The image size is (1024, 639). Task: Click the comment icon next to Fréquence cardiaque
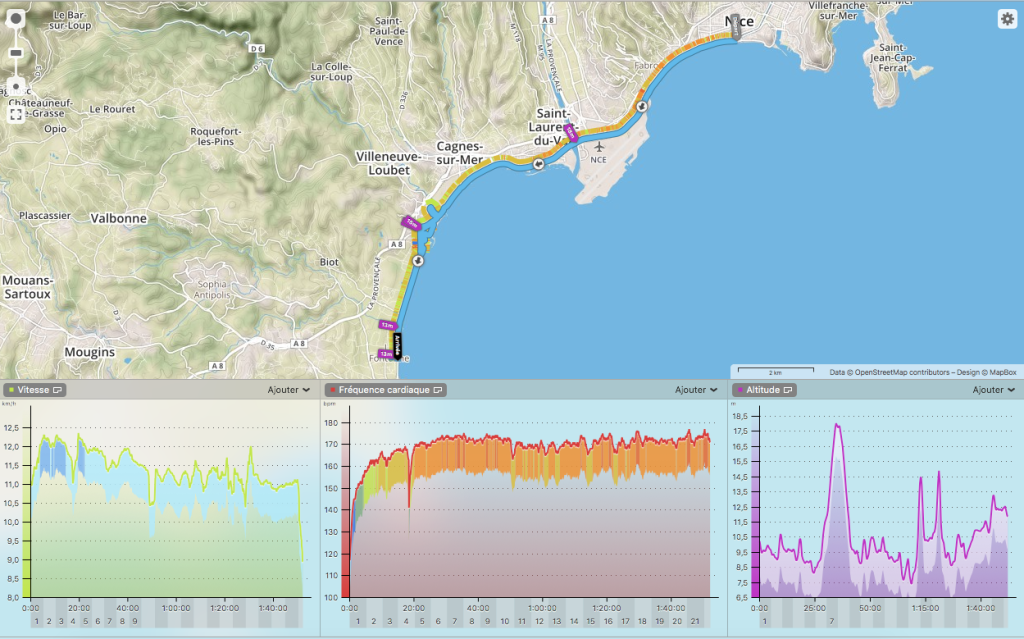pos(439,390)
